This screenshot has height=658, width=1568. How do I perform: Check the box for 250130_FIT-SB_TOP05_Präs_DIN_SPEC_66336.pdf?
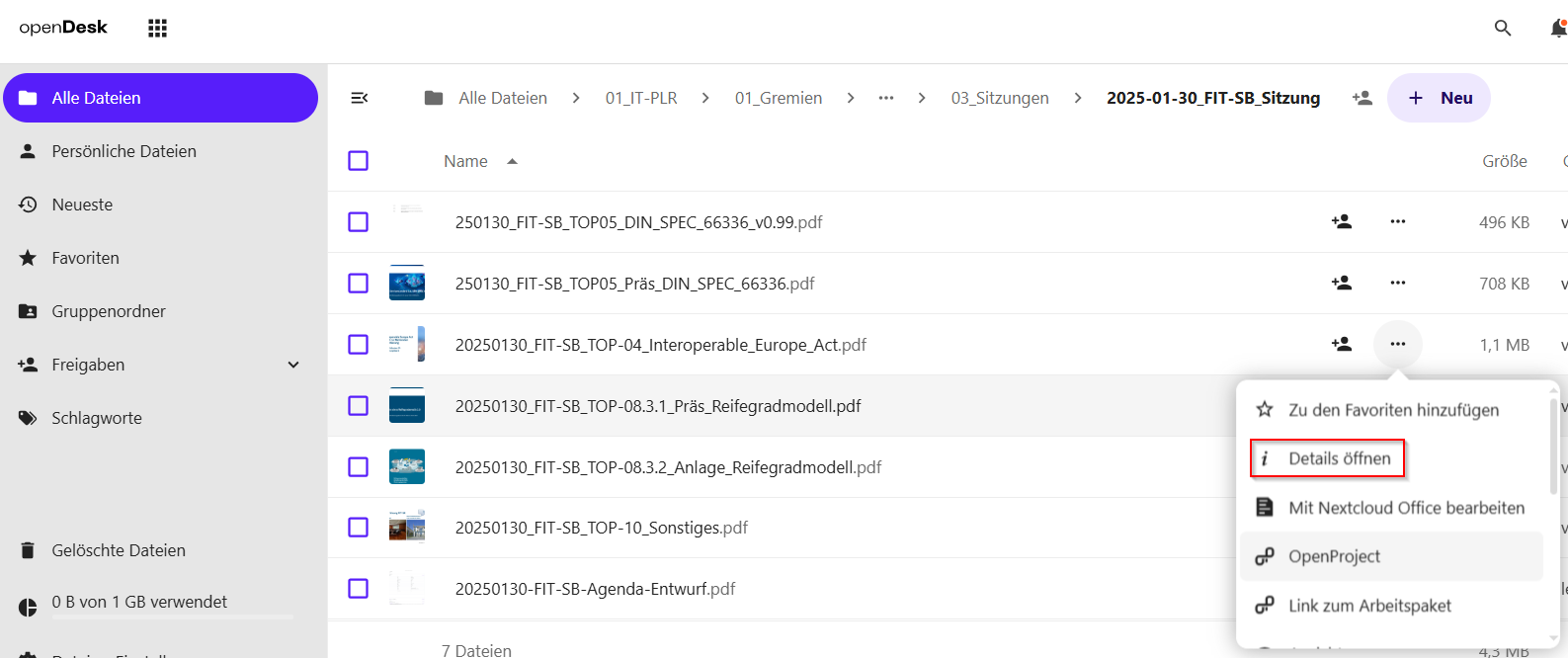pyautogui.click(x=359, y=284)
